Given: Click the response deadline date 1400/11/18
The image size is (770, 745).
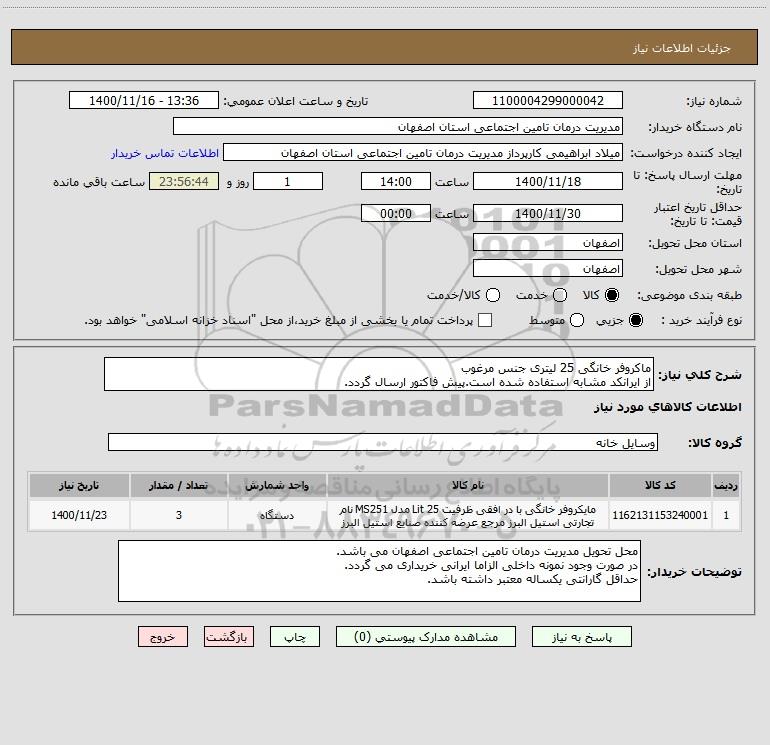Looking at the screenshot, I should [x=548, y=182].
